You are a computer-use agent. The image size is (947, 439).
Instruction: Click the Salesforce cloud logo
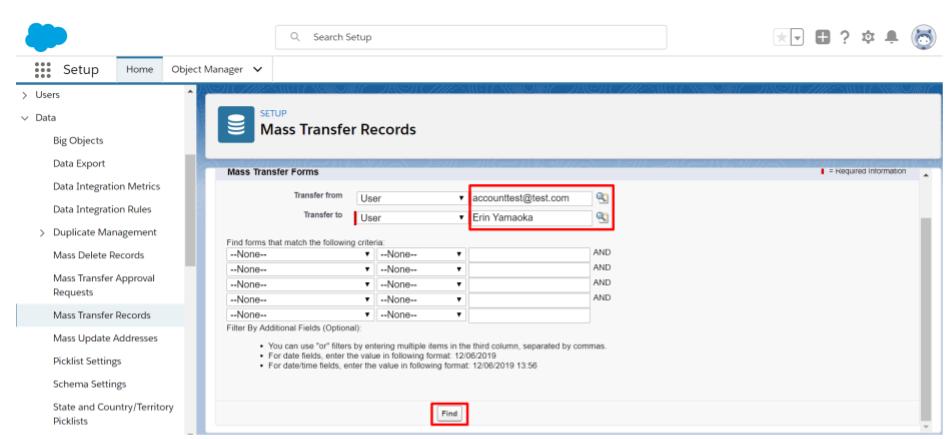point(46,37)
